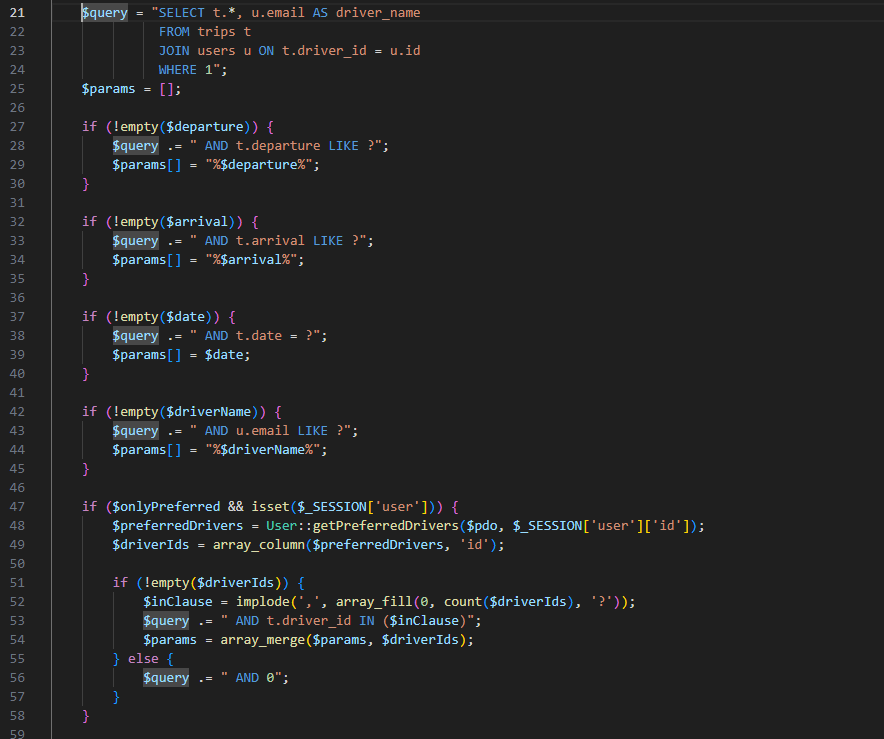Select line number 46 in the gutter
Image resolution: width=884 pixels, height=739 pixels.
[17, 488]
